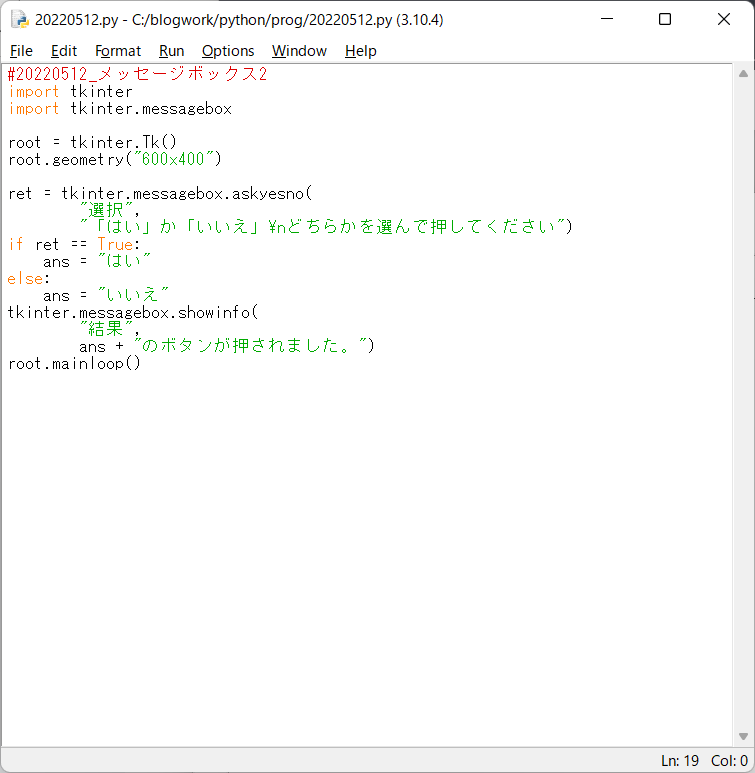This screenshot has height=773, width=755.
Task: Click the showinfo function call line
Action: coord(133,313)
